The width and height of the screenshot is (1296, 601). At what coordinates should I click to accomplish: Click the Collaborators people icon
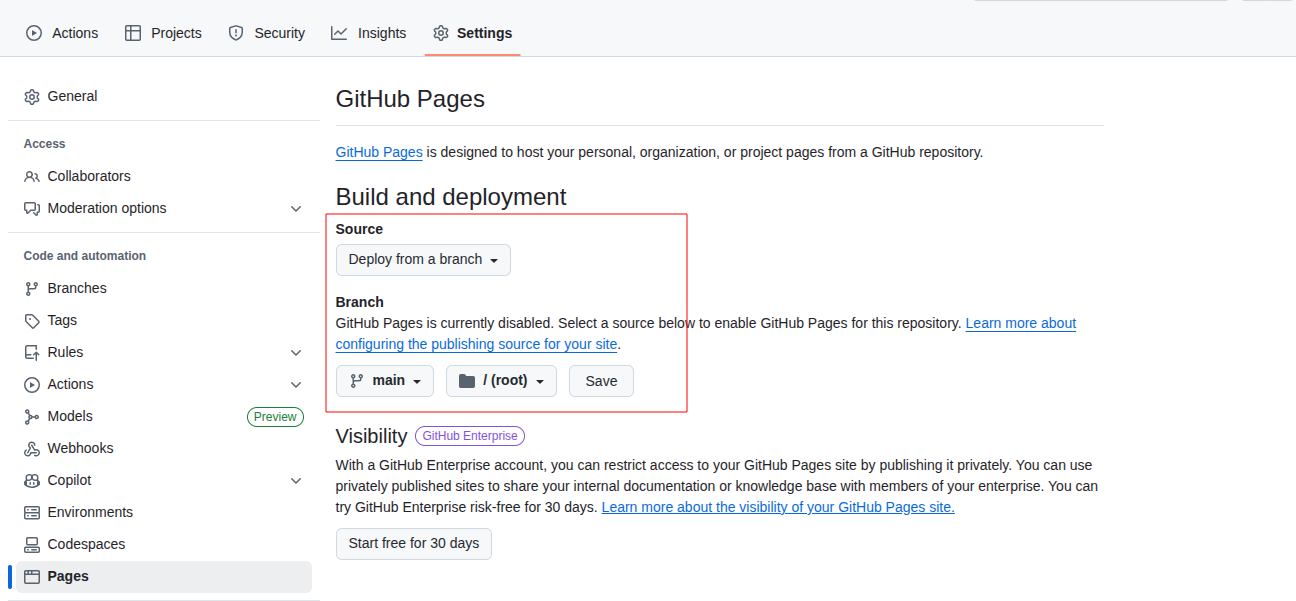tap(32, 177)
